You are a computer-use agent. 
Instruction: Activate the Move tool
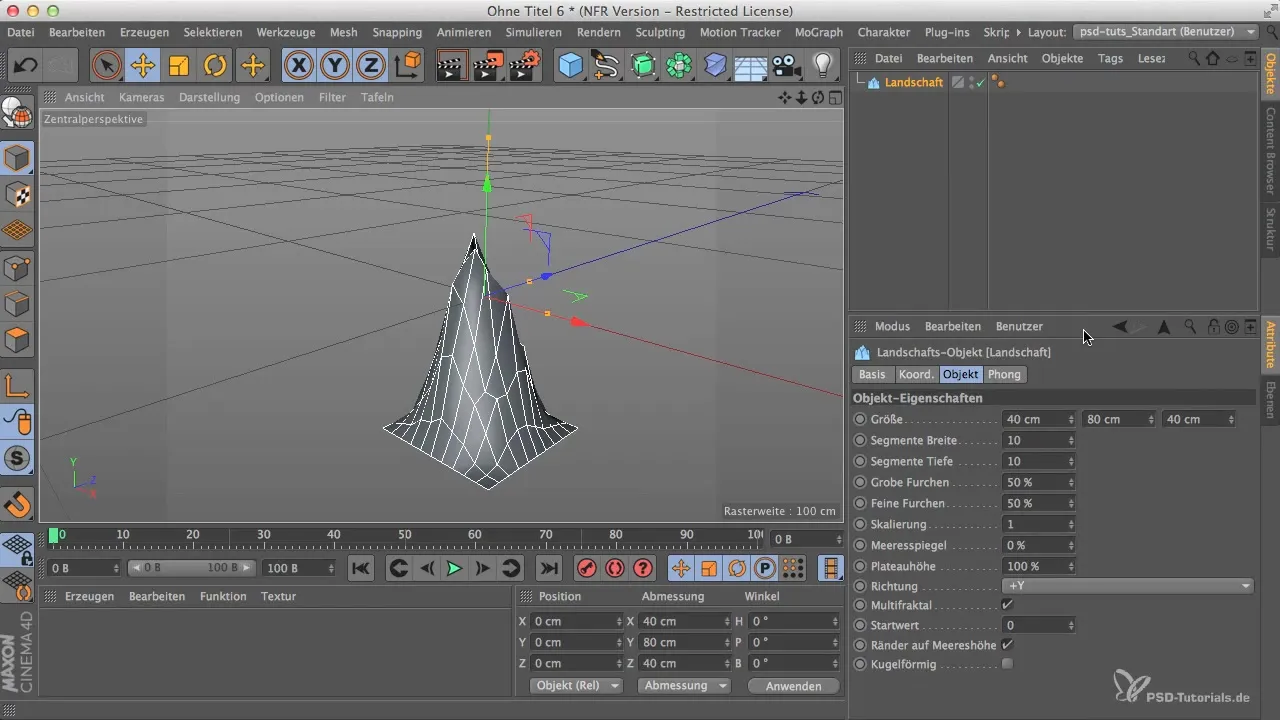tap(143, 66)
